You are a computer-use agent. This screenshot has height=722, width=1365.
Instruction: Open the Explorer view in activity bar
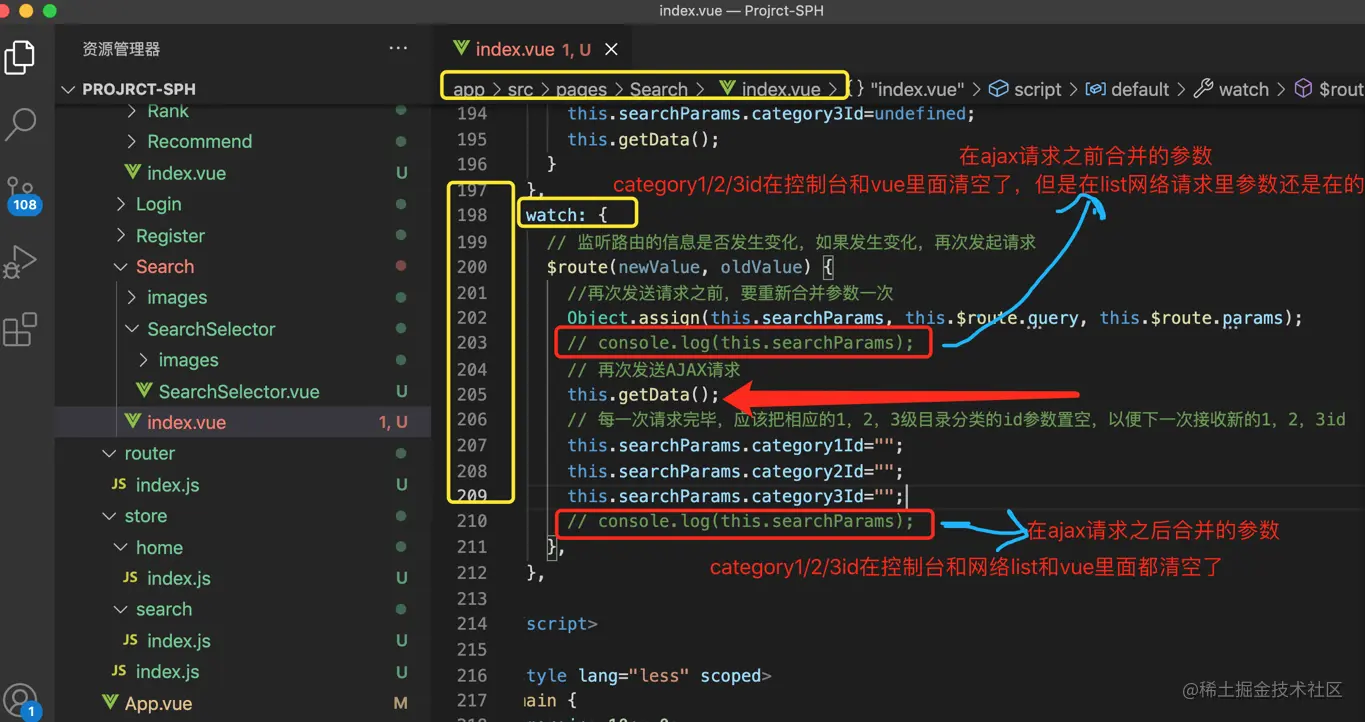coord(20,57)
